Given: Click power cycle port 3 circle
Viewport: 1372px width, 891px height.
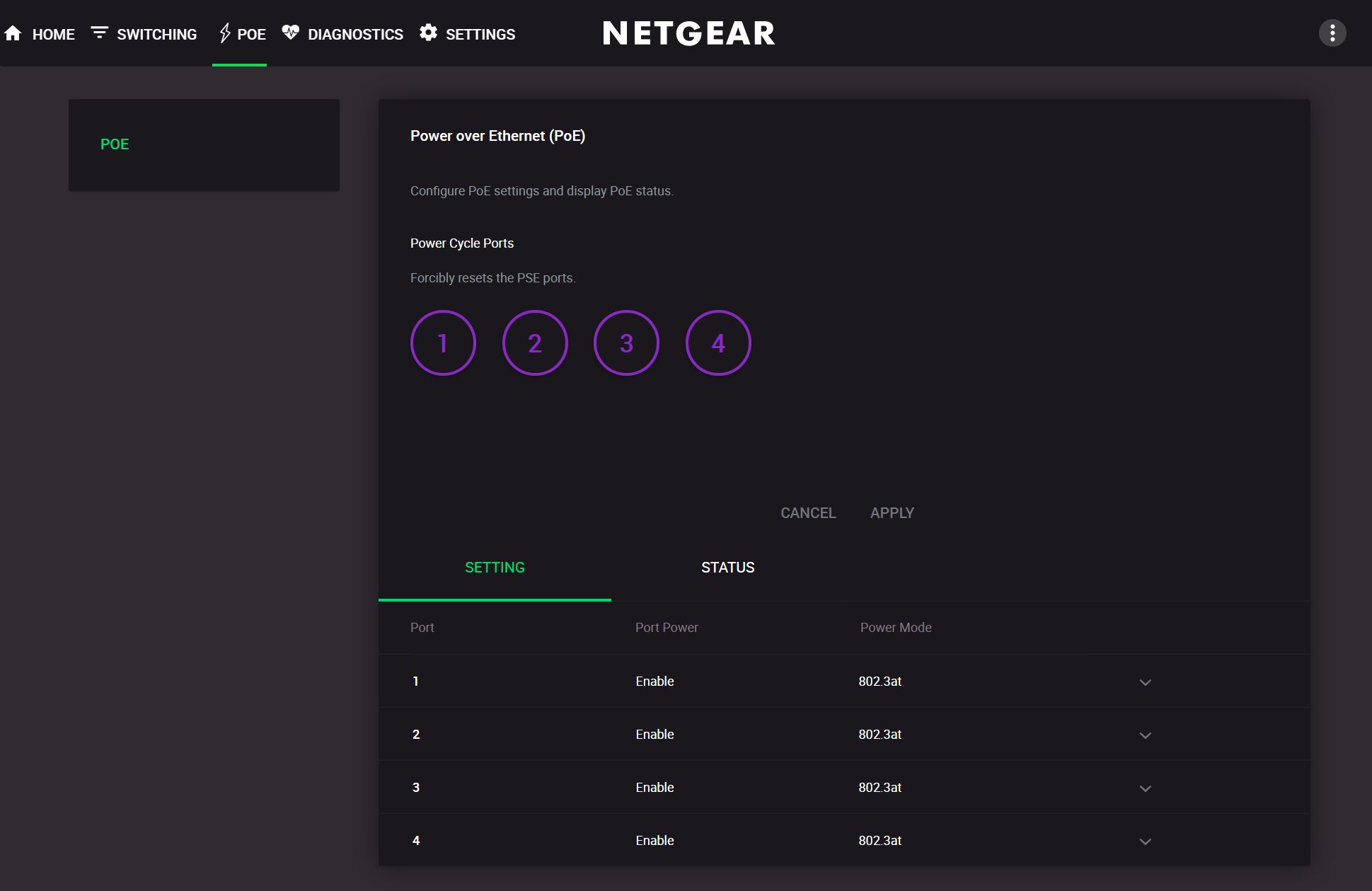Looking at the screenshot, I should (626, 343).
